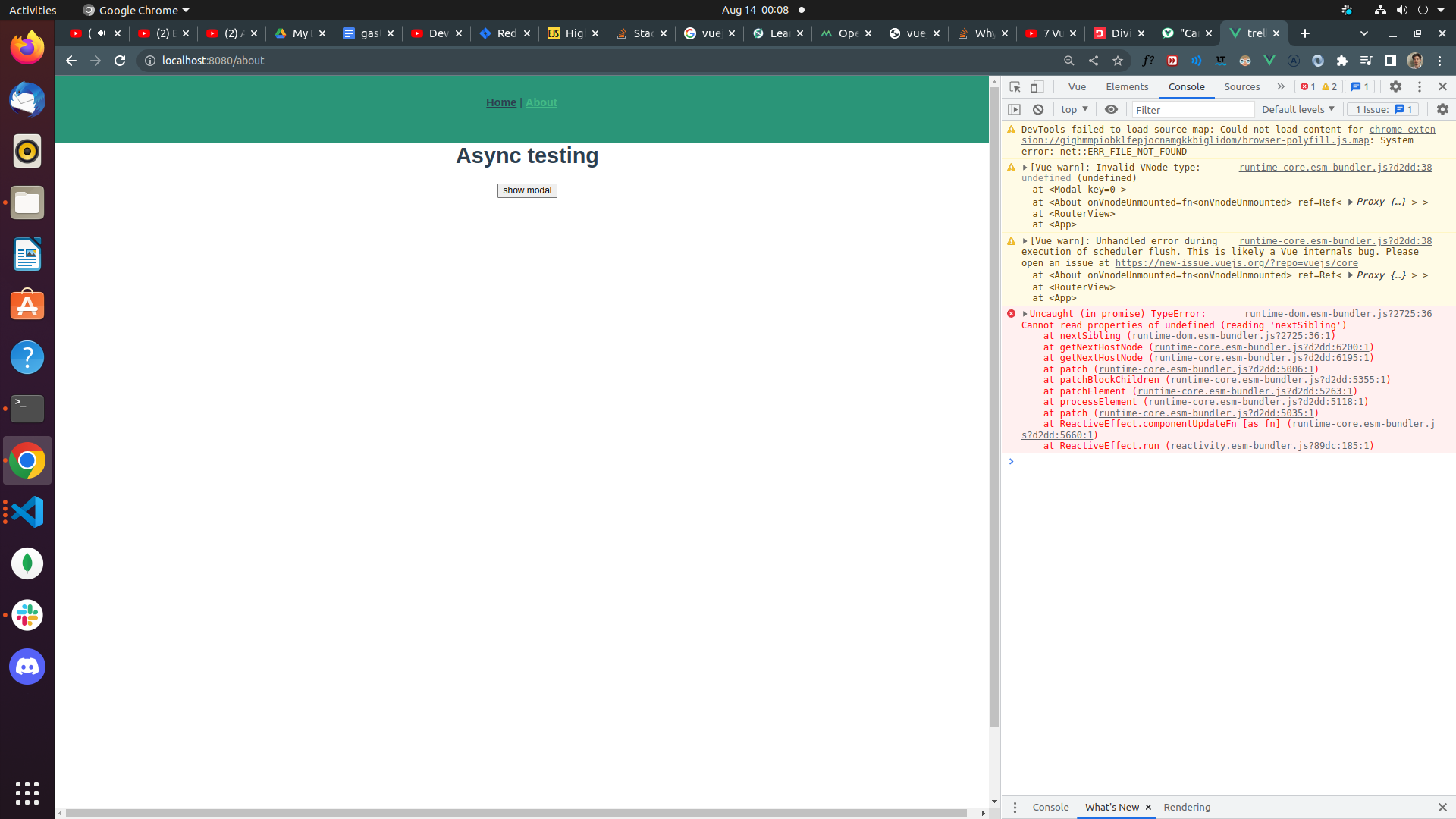The height and width of the screenshot is (819, 1456).
Task: Open console settings gear icon
Action: click(x=1442, y=109)
